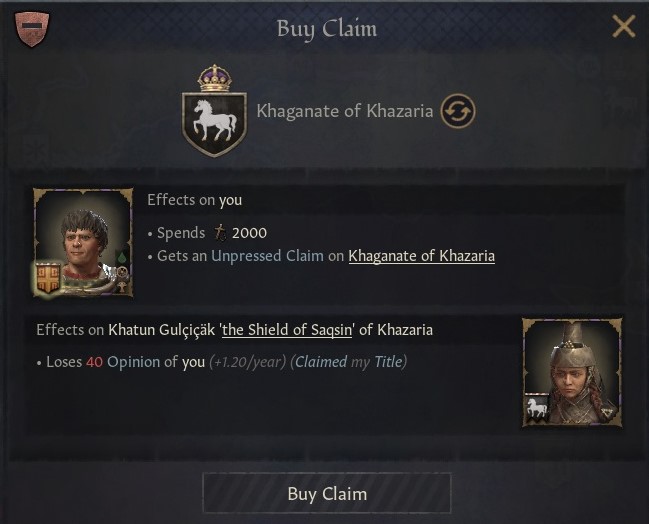Click the swap title circular arrows icon
649x524 pixels.
click(x=457, y=110)
